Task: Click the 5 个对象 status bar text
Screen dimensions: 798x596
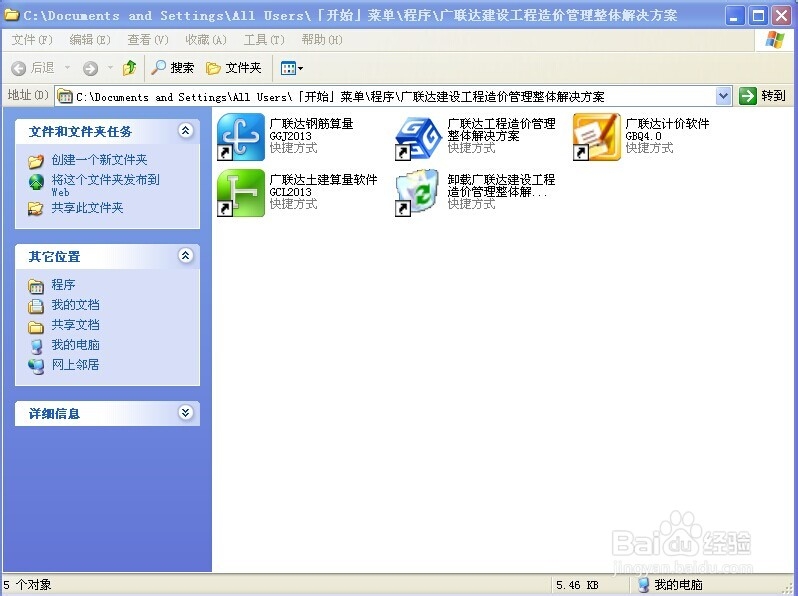Action: [27, 585]
